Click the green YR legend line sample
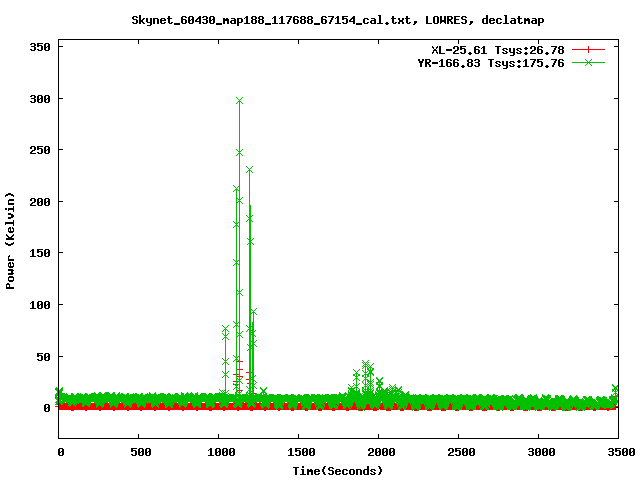The width and height of the screenshot is (640, 480). click(588, 63)
